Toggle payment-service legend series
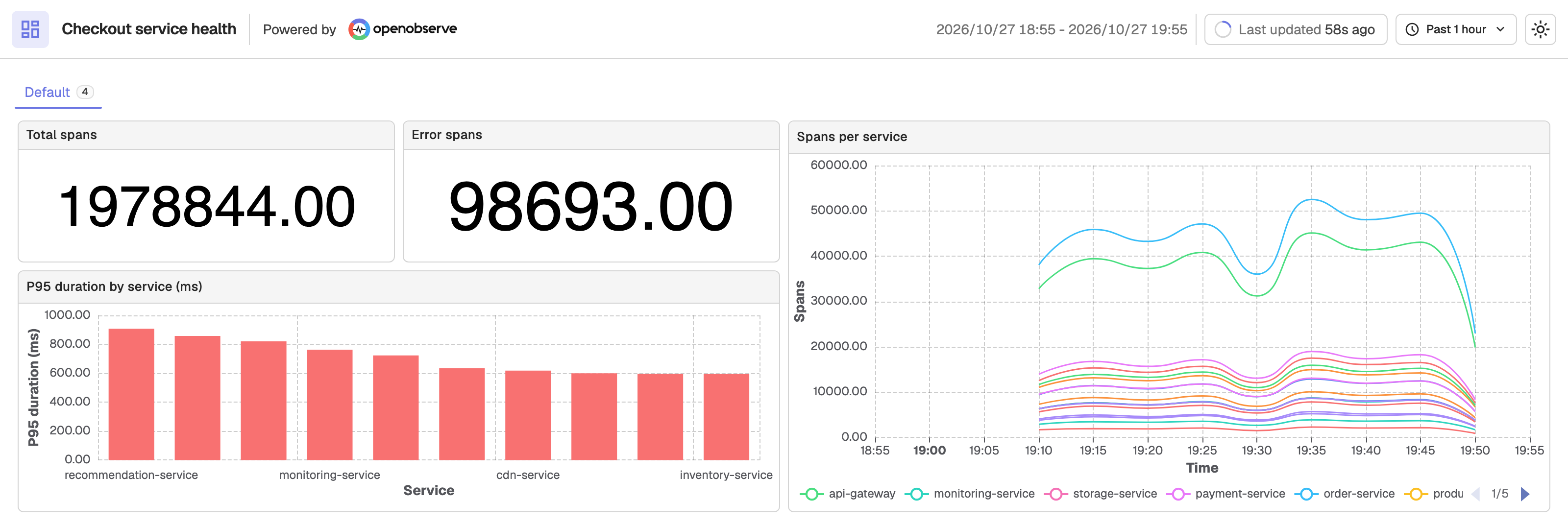This screenshot has height=525, width=1568. coord(1225,493)
